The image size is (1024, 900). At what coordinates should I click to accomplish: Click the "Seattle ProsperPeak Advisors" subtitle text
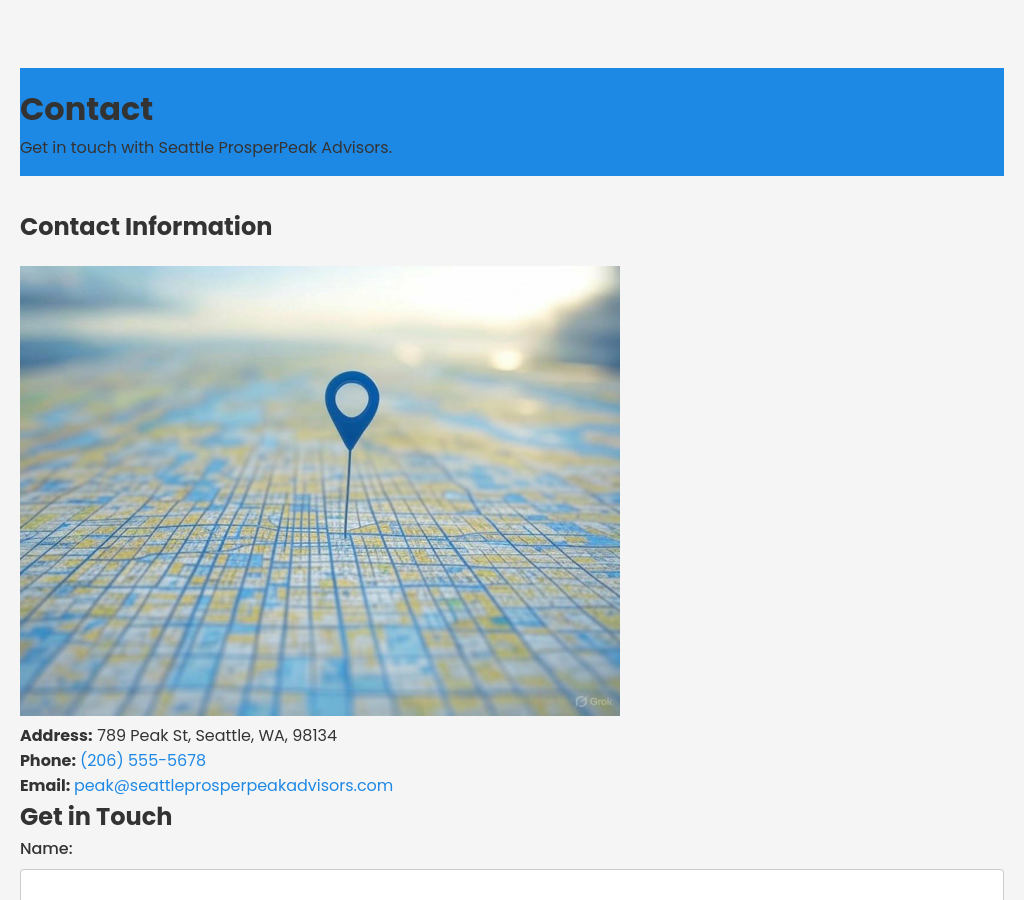[273, 148]
